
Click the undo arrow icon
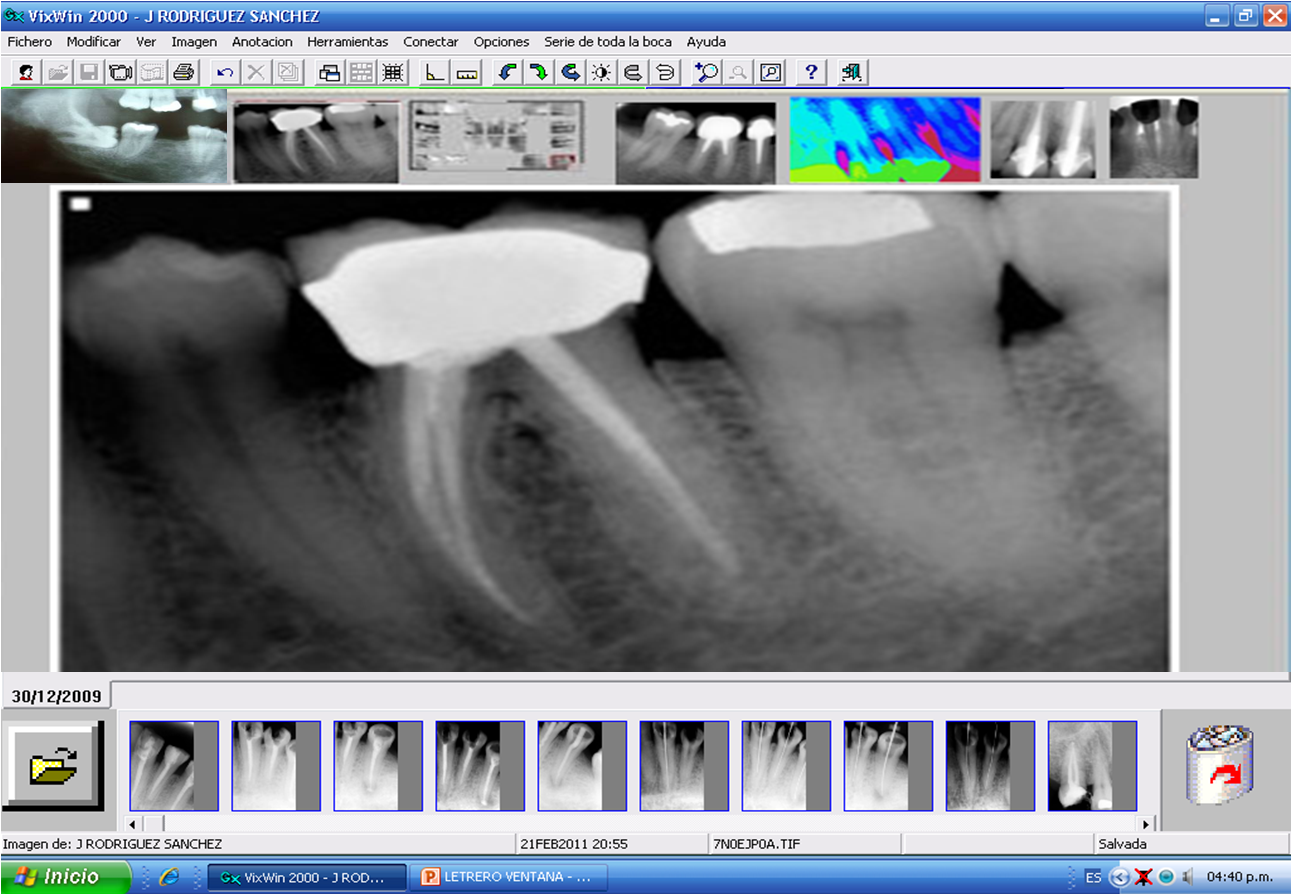click(225, 72)
